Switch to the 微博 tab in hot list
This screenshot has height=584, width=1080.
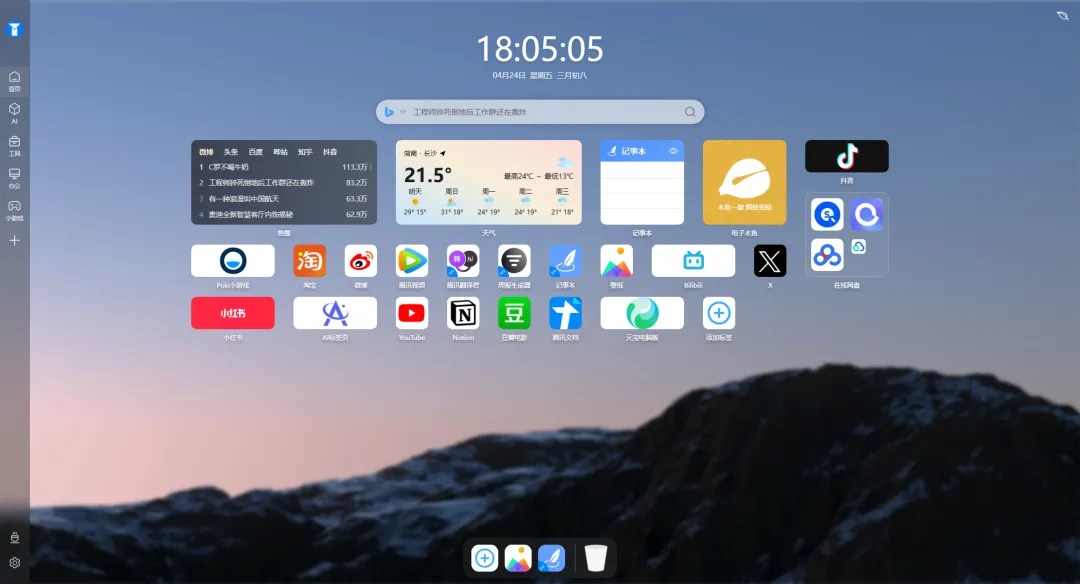206,152
